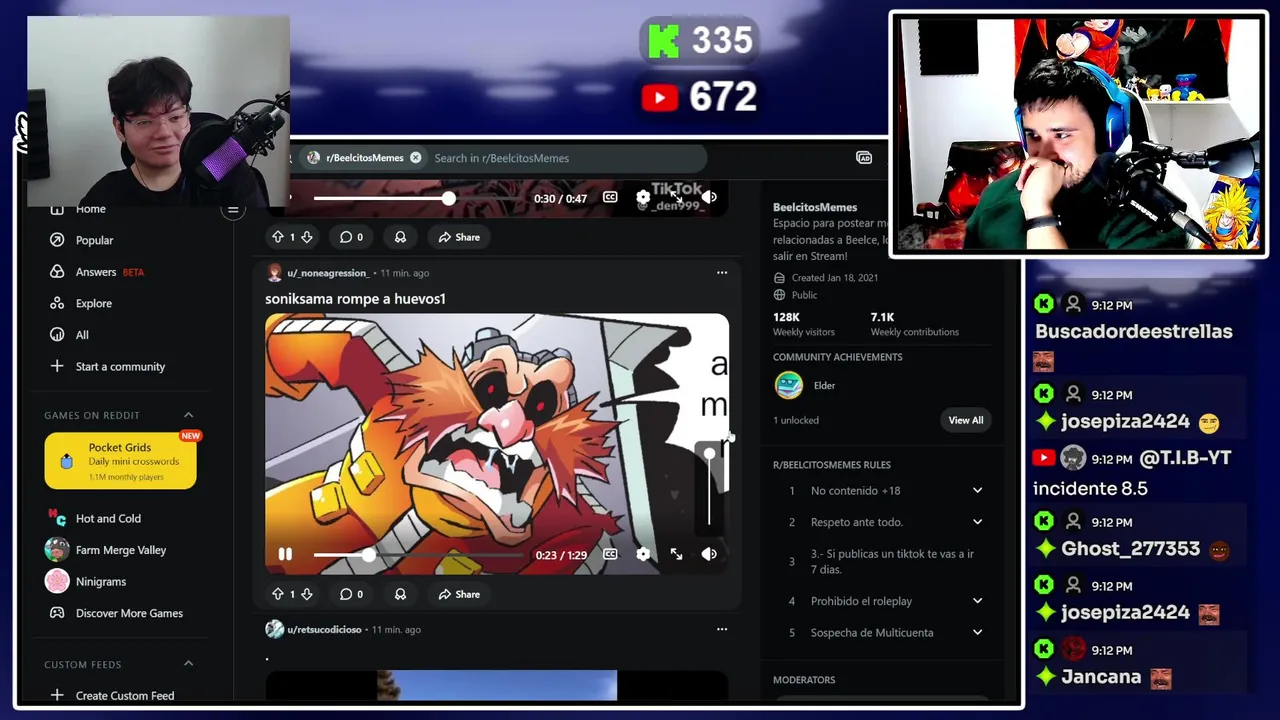This screenshot has height=720, width=1280.
Task: Upvote the first post above u/_noneagression_
Action: pyautogui.click(x=277, y=237)
